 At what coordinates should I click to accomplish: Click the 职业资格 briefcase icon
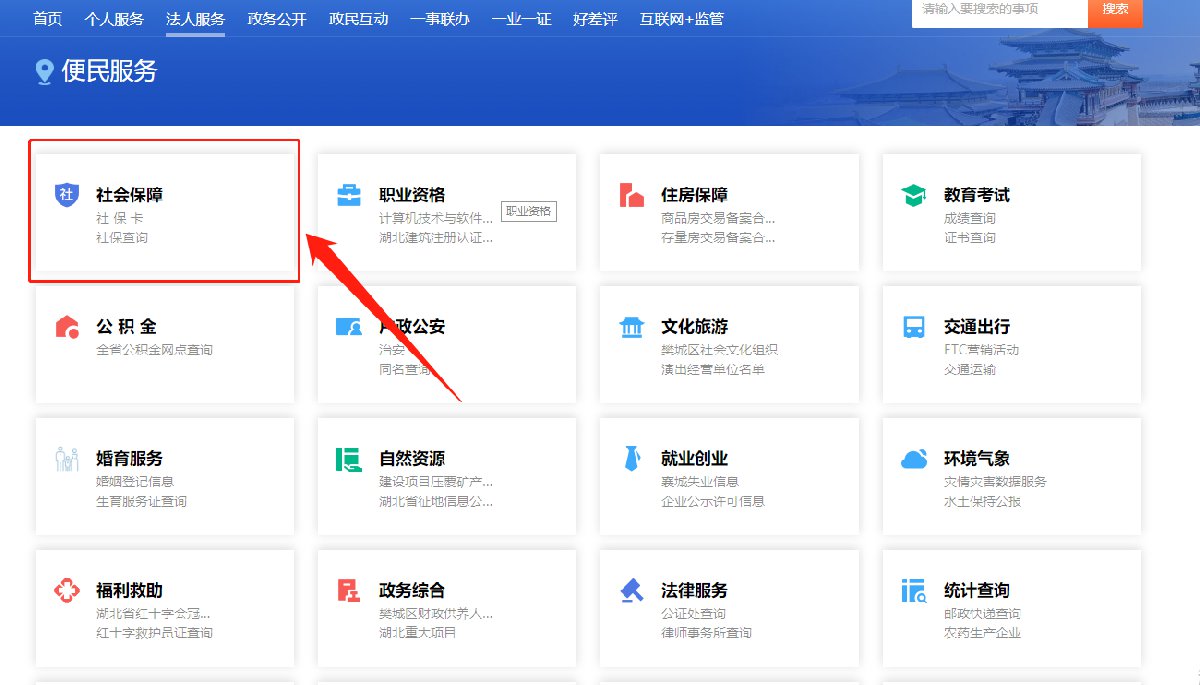click(x=349, y=195)
